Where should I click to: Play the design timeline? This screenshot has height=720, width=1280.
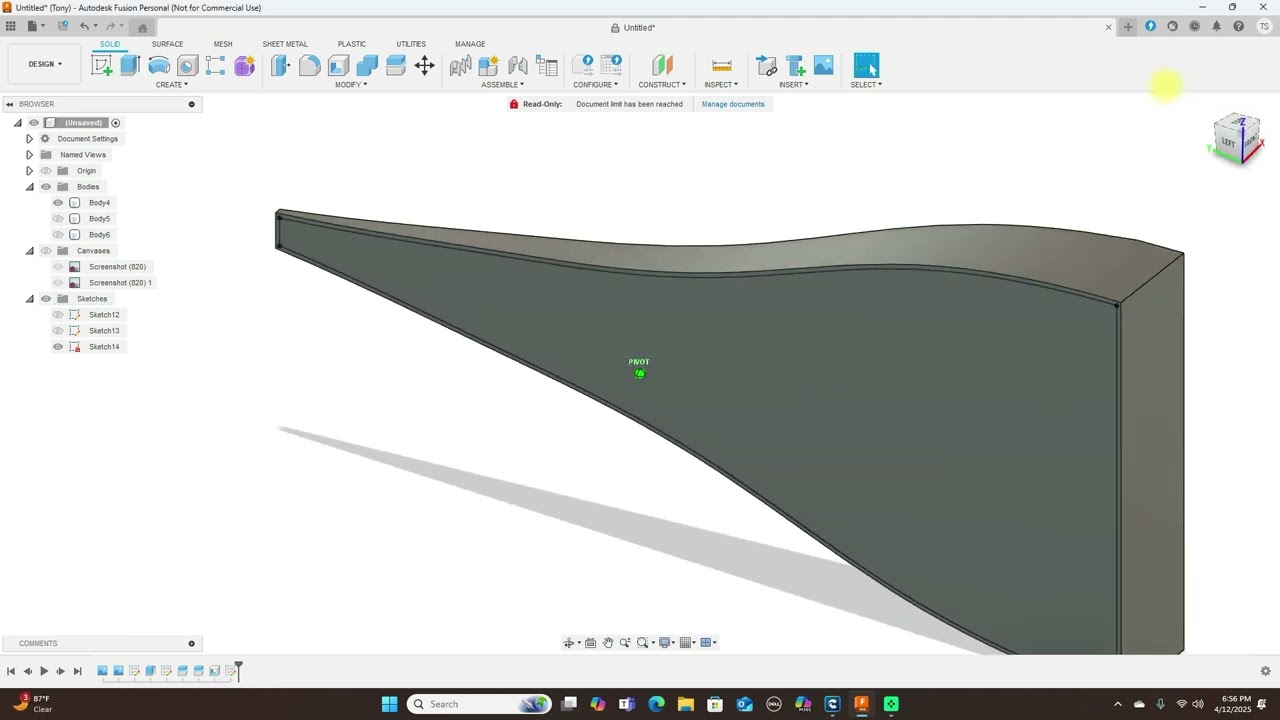coord(44,671)
